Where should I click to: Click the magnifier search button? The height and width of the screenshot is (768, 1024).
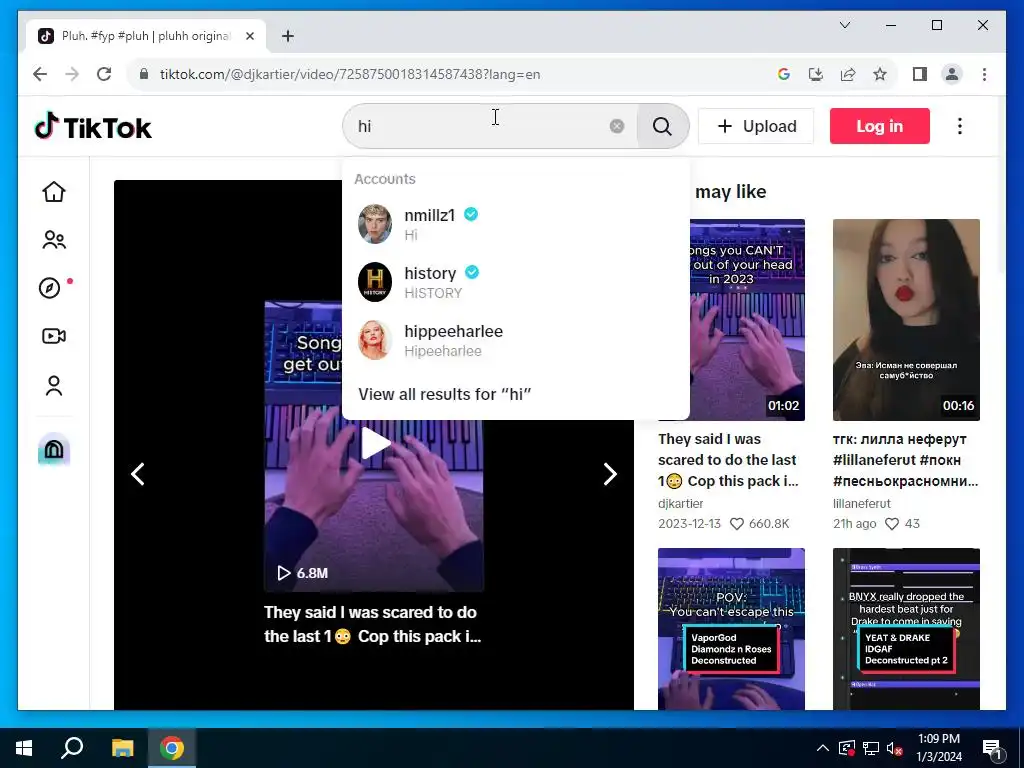pos(662,126)
